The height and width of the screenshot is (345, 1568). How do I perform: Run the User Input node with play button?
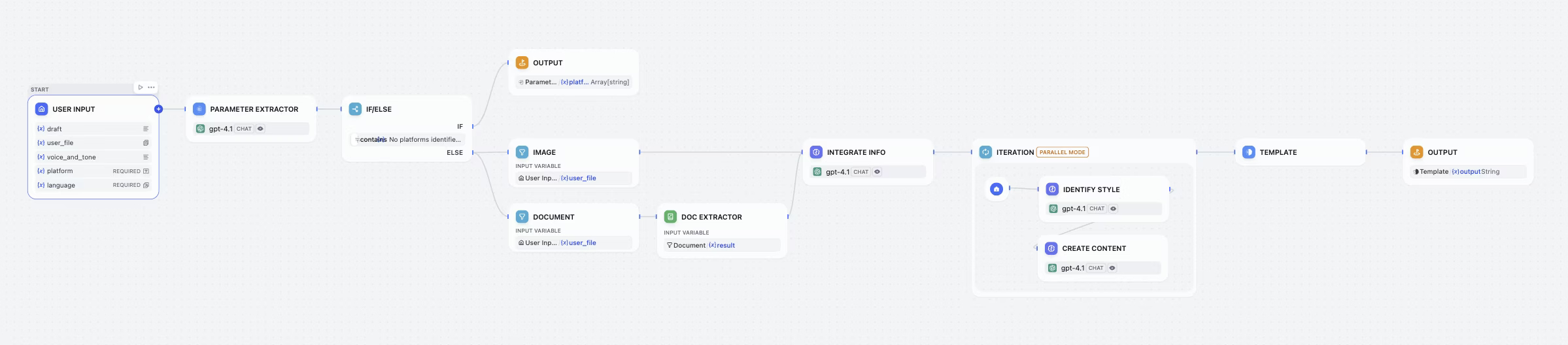click(x=141, y=88)
